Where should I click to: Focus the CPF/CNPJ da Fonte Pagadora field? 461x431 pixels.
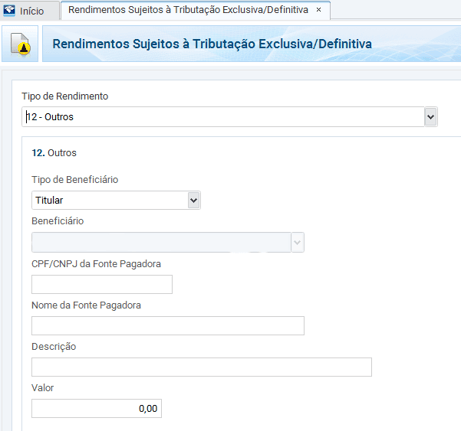click(x=102, y=284)
